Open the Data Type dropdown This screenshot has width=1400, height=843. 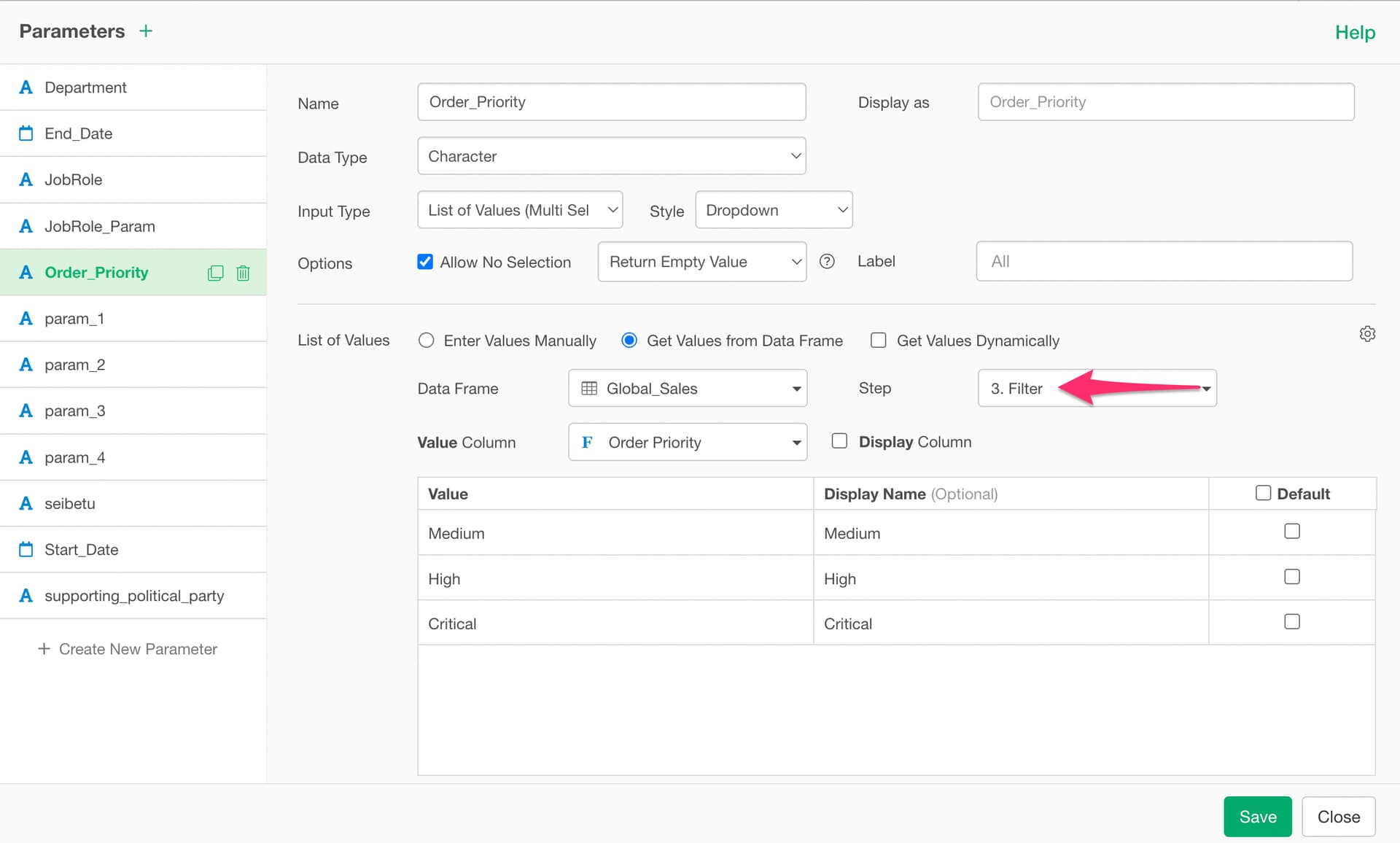611,155
